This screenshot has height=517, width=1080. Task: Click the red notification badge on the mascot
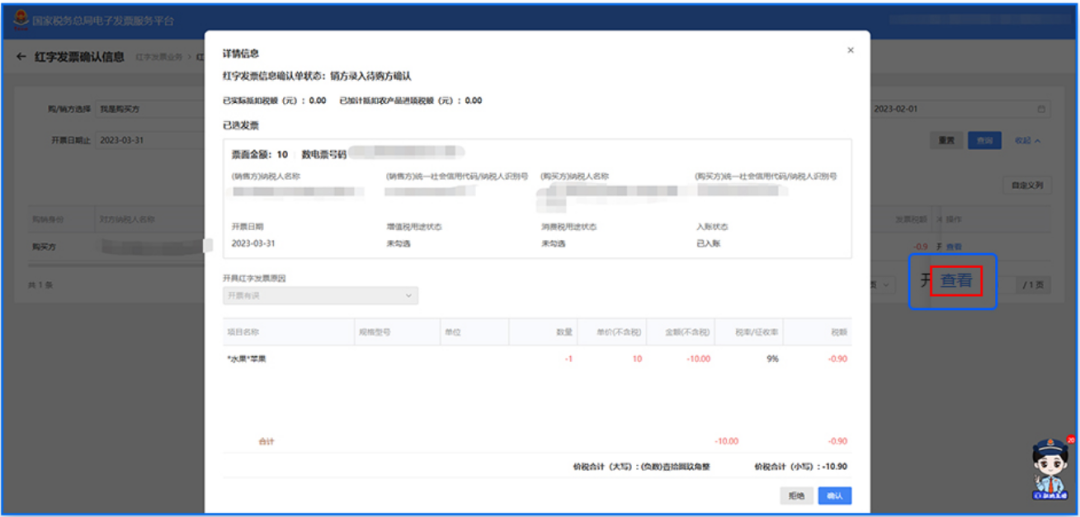pos(1070,439)
